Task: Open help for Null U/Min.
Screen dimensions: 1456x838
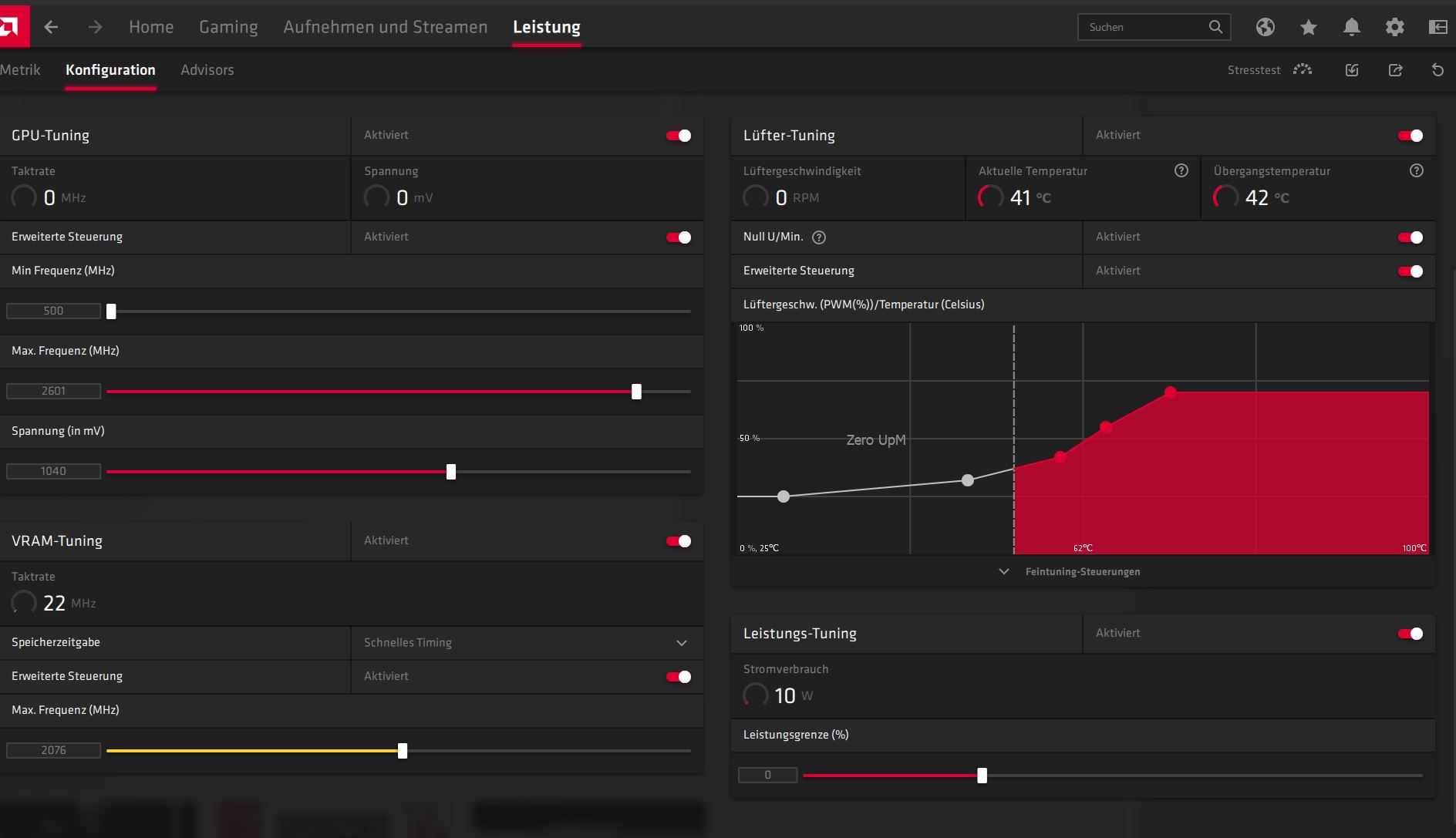Action: coord(819,237)
